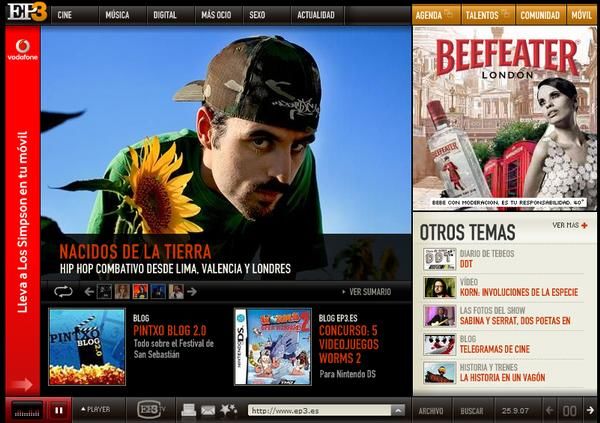Click the next page arrow at bottom

coord(590,411)
